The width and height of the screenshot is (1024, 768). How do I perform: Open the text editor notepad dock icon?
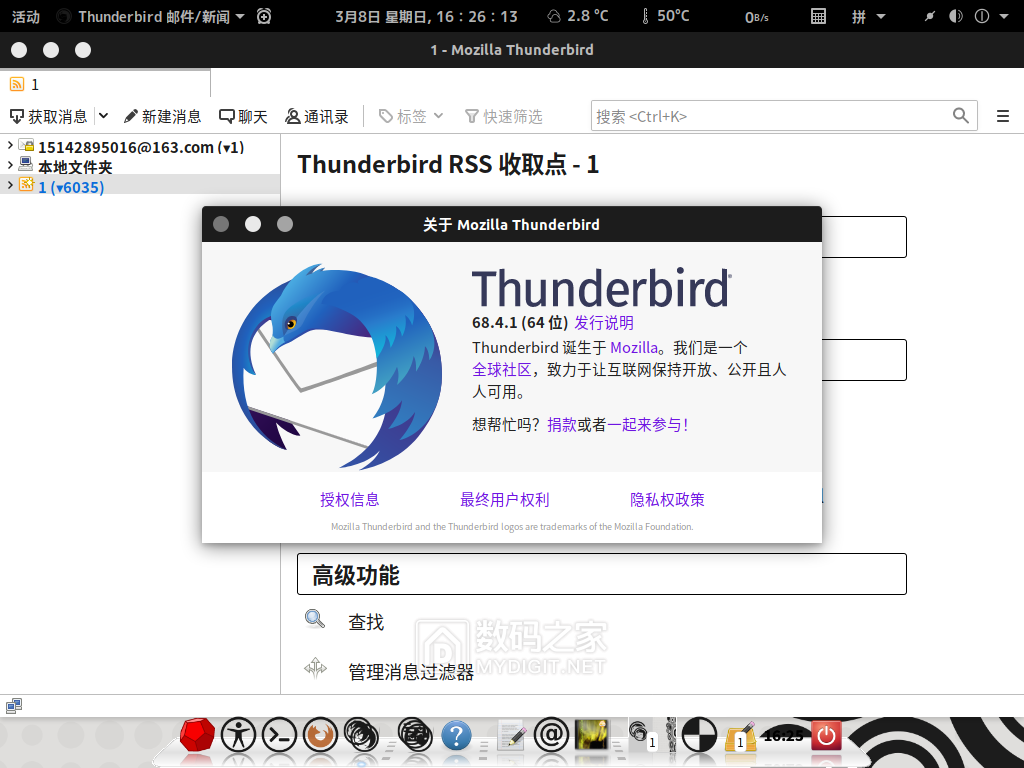pyautogui.click(x=511, y=735)
